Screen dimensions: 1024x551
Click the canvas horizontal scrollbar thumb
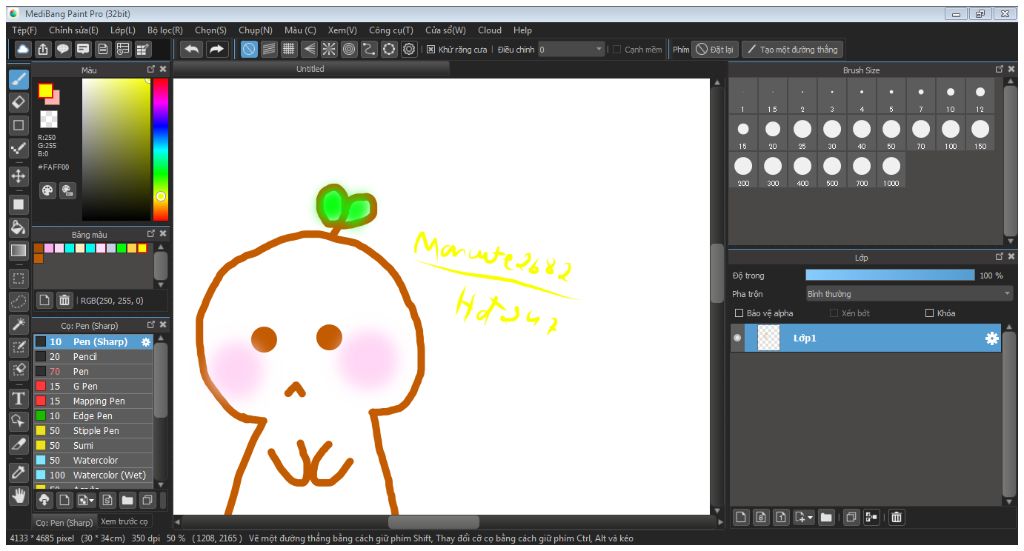pyautogui.click(x=434, y=522)
